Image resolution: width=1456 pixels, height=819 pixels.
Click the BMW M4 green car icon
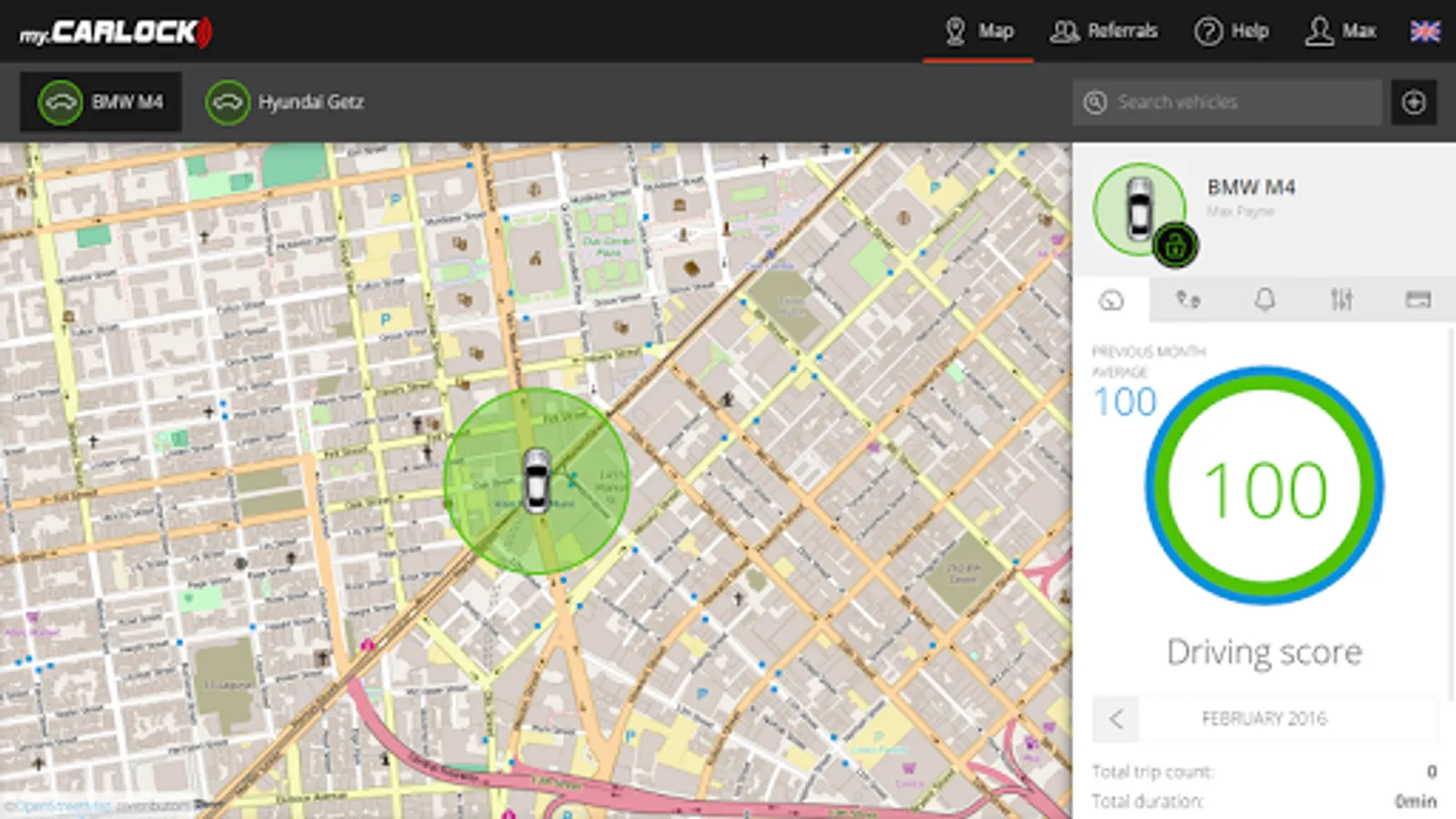point(60,102)
